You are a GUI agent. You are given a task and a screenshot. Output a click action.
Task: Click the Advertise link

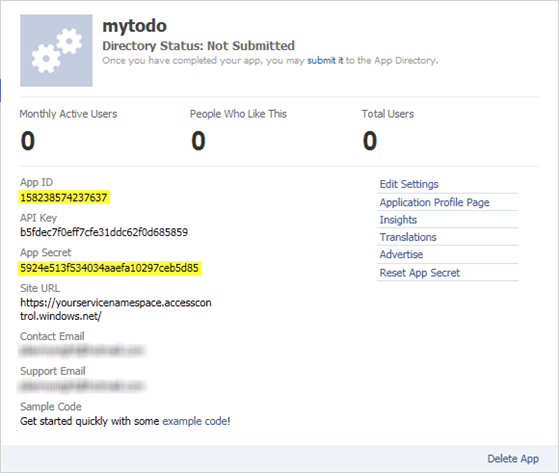click(401, 255)
